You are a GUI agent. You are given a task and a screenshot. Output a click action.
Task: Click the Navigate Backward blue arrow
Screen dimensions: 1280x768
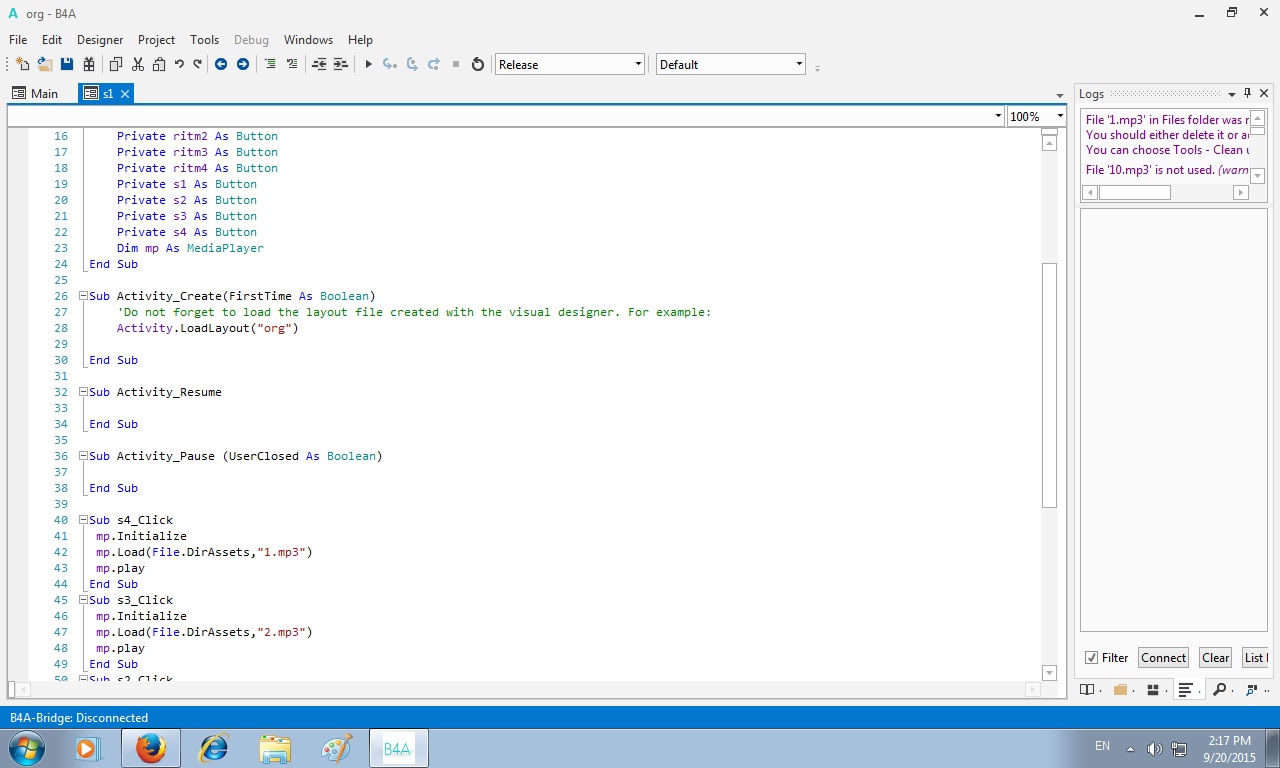tap(221, 64)
